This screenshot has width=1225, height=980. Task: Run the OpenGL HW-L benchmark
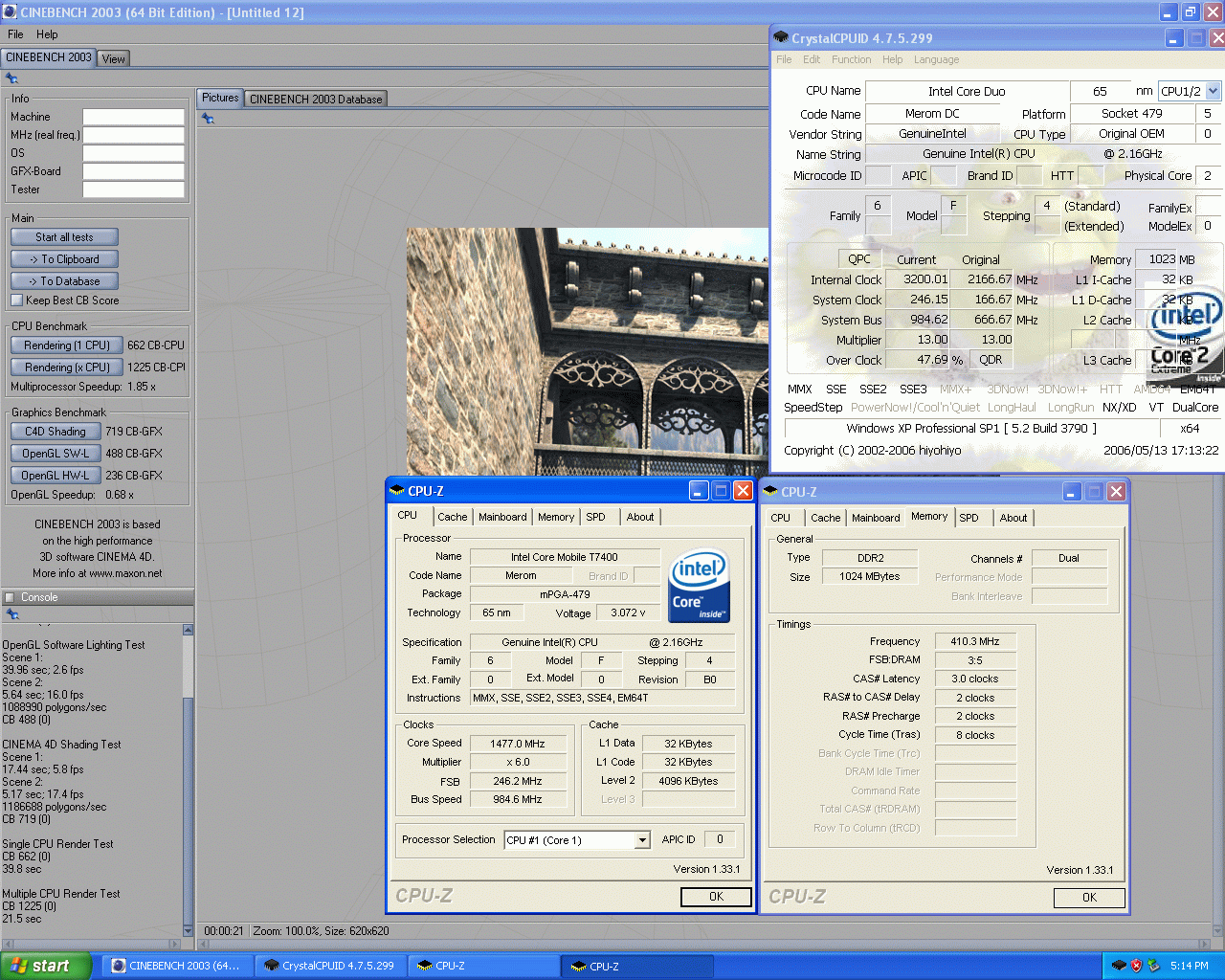point(56,476)
